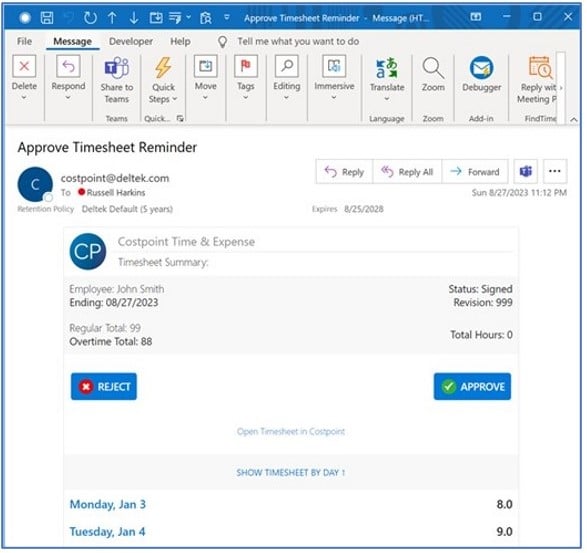This screenshot has height=553, width=587.
Task: Click the Quick Steps lightning icon
Action: 163,67
